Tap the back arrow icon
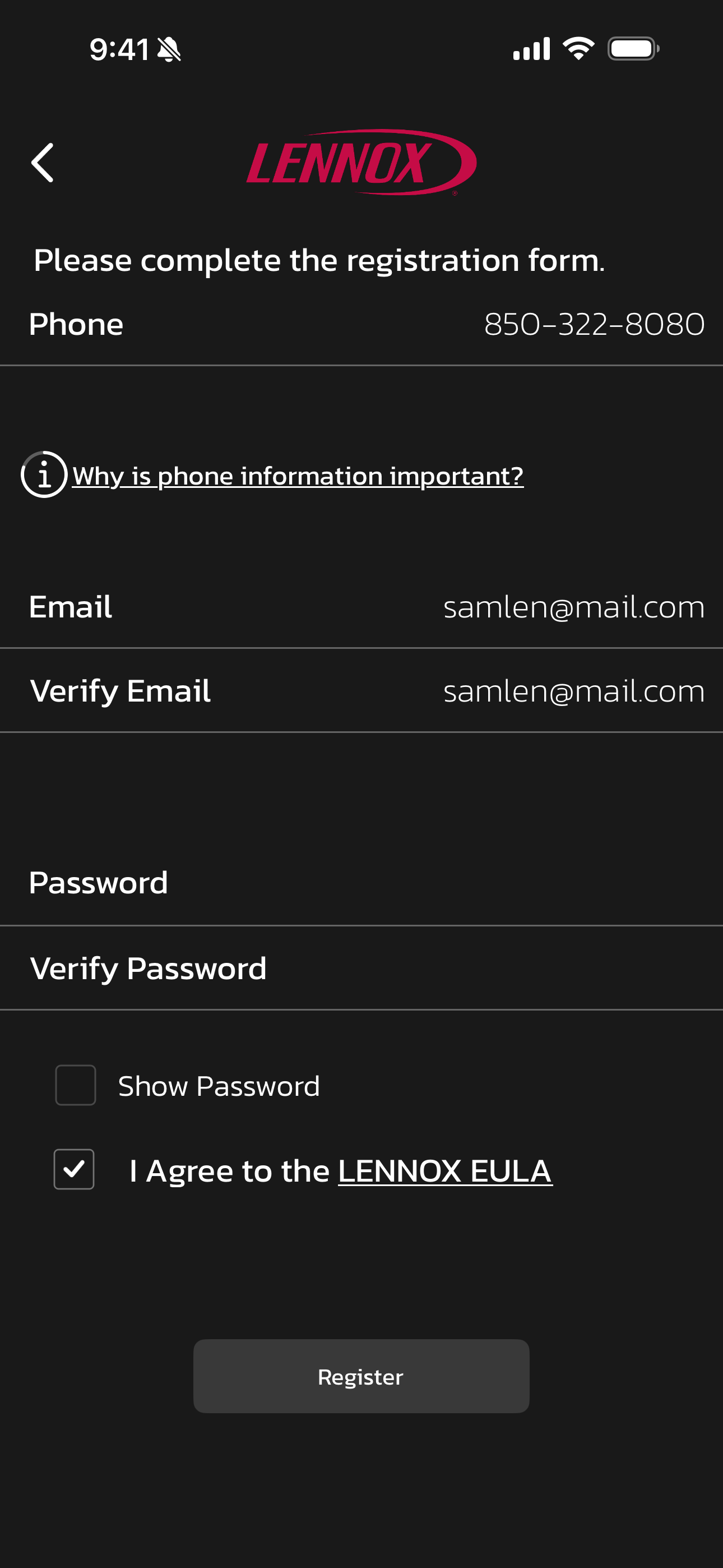Screen dimensions: 723x1568 tap(43, 163)
